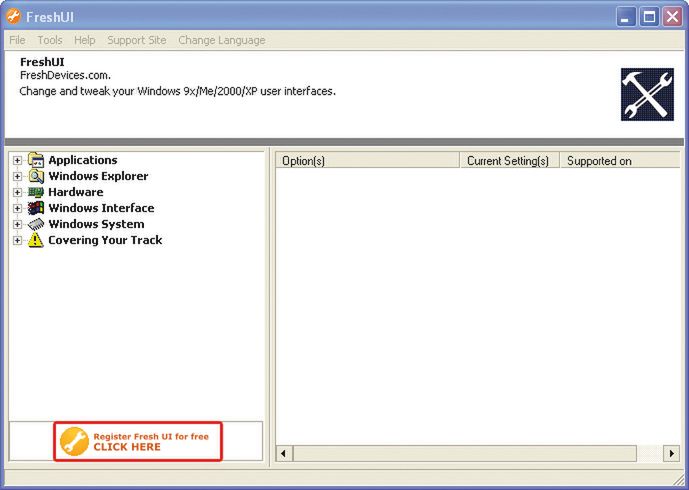
Task: Click the hammer and wrench logo image
Action: coord(647,94)
